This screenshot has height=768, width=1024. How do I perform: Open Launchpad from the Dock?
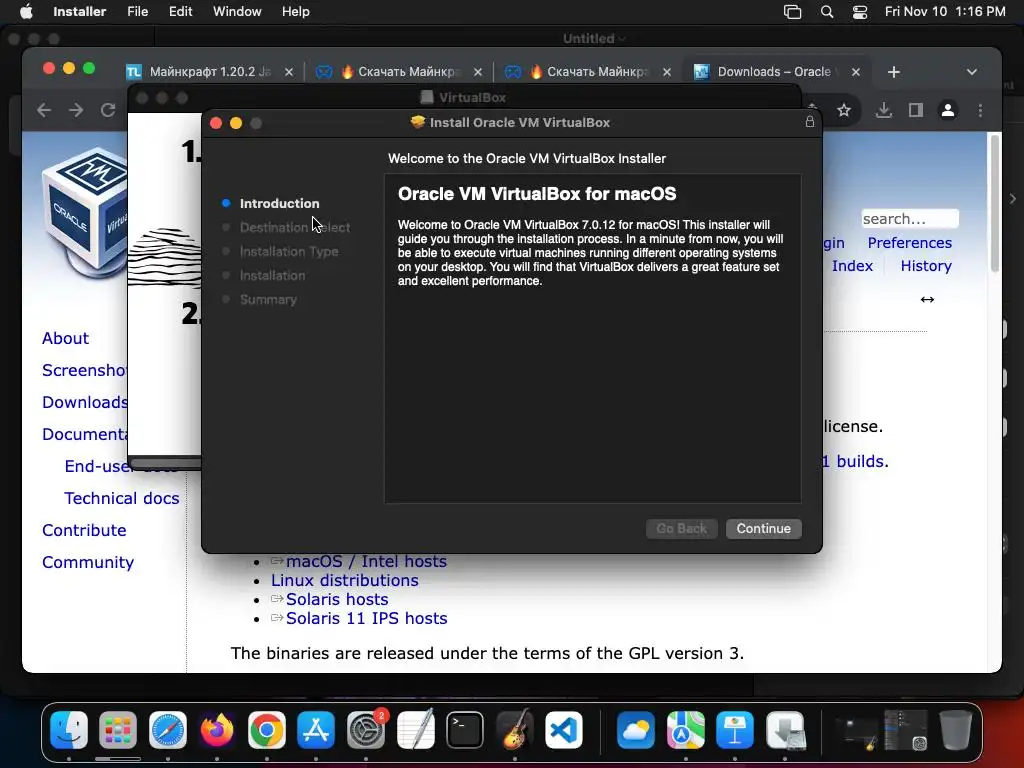118,729
